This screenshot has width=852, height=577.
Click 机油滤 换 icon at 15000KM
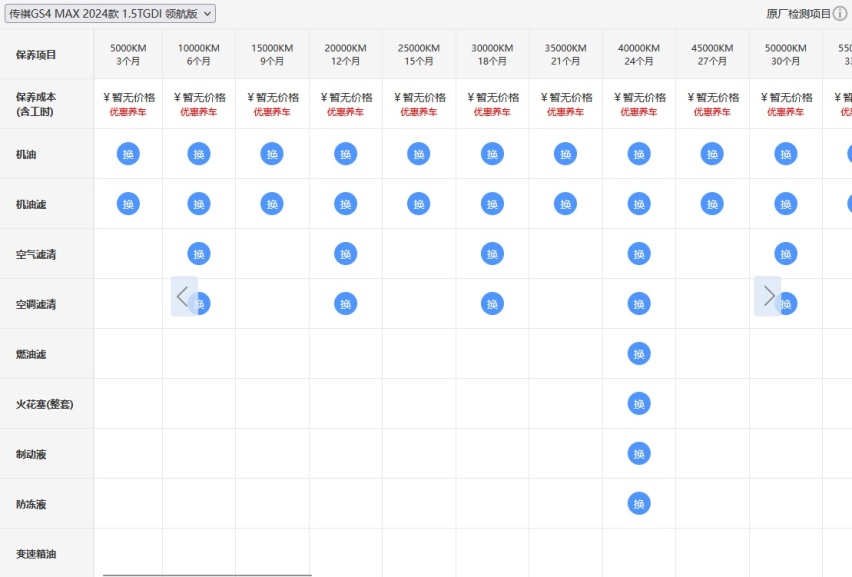pos(272,204)
